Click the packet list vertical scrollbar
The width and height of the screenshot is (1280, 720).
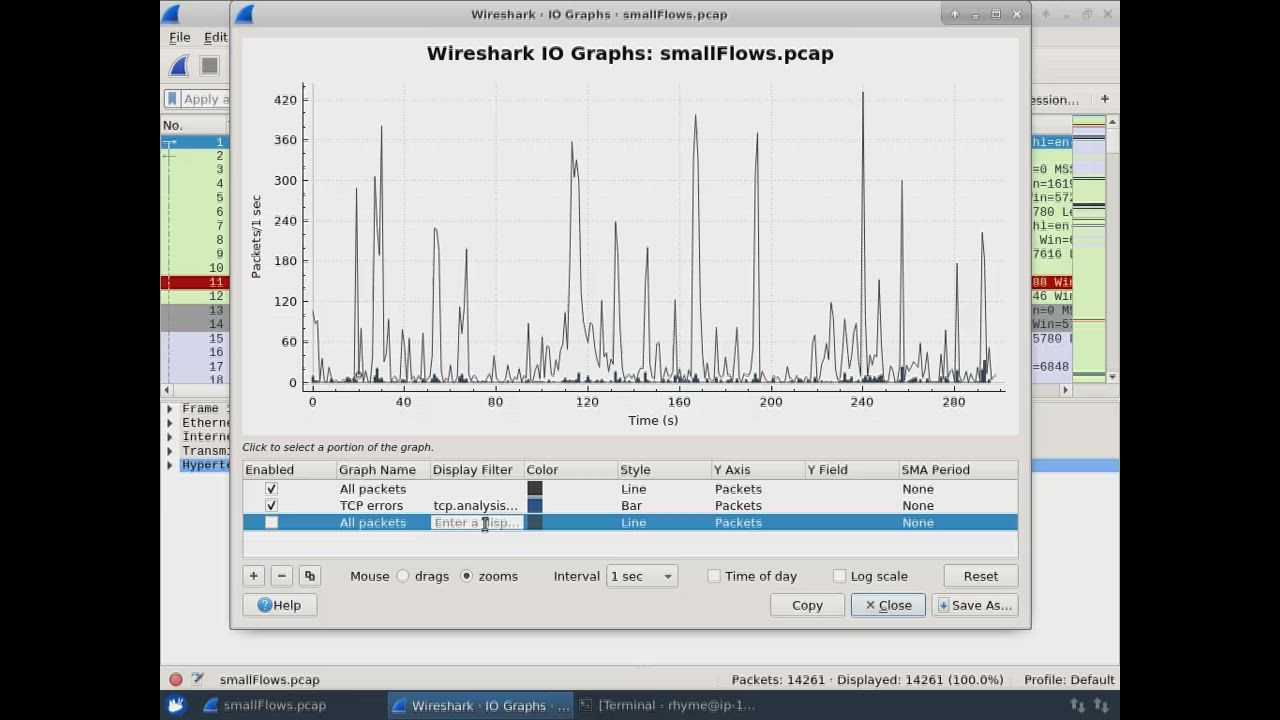coord(1112,249)
